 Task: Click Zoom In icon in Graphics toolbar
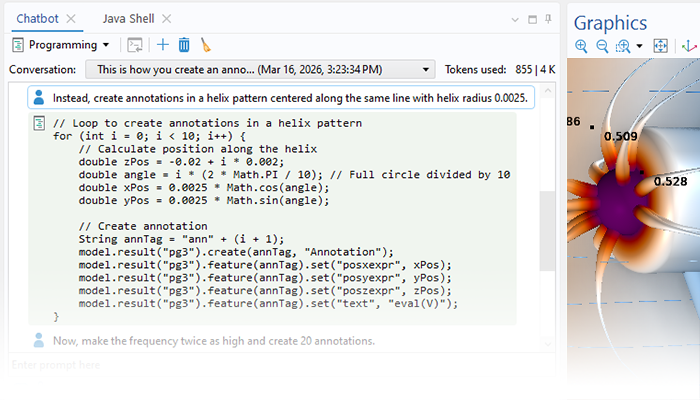[581, 46]
